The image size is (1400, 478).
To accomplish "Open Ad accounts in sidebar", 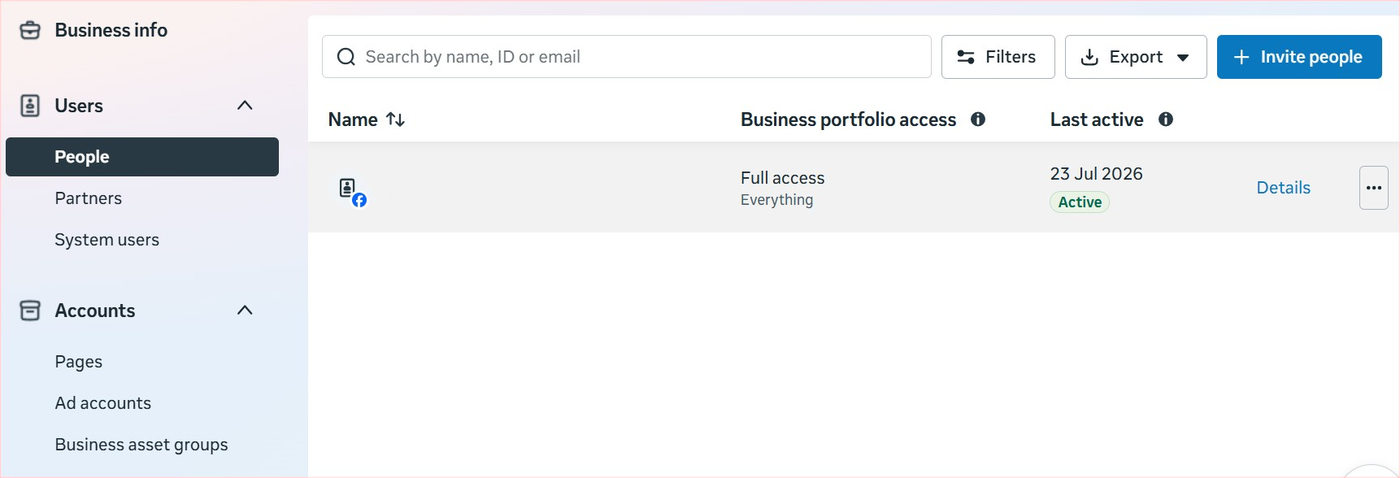I will 103,403.
